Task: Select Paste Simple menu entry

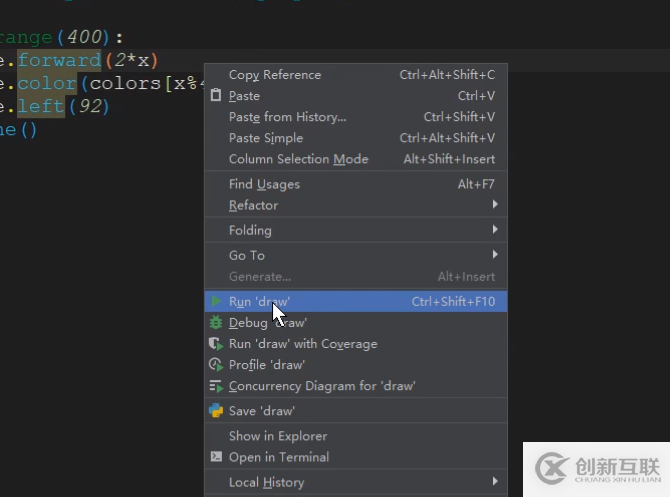Action: [266, 138]
